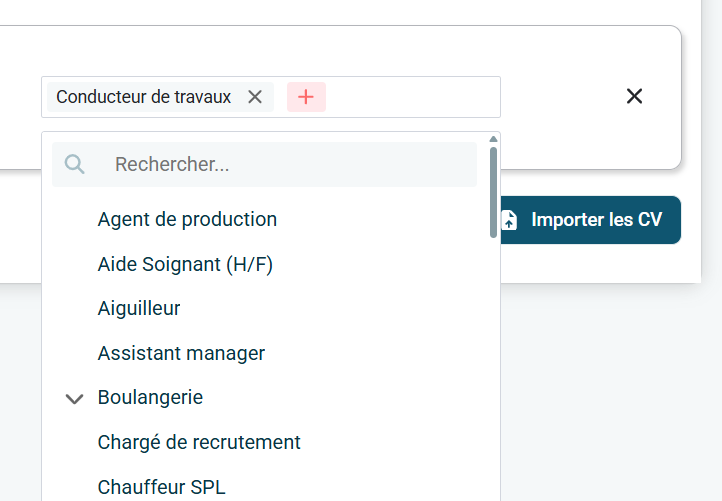
Task: Click the Importer les CV button
Action: click(590, 220)
